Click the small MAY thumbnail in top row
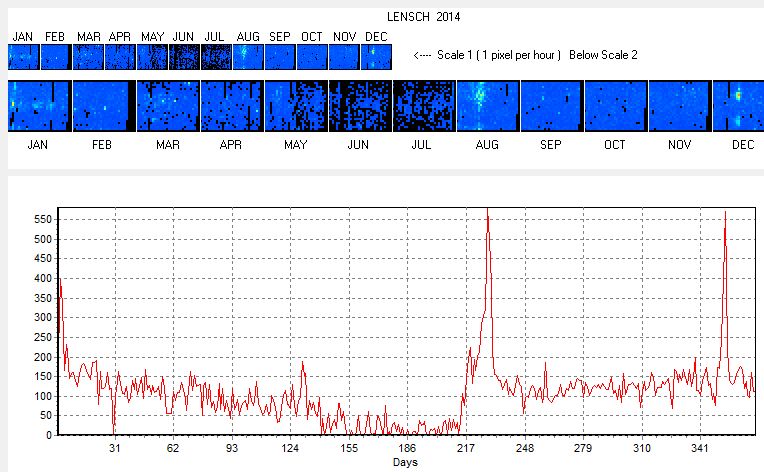Screen dimensions: 764x472 tap(152, 57)
